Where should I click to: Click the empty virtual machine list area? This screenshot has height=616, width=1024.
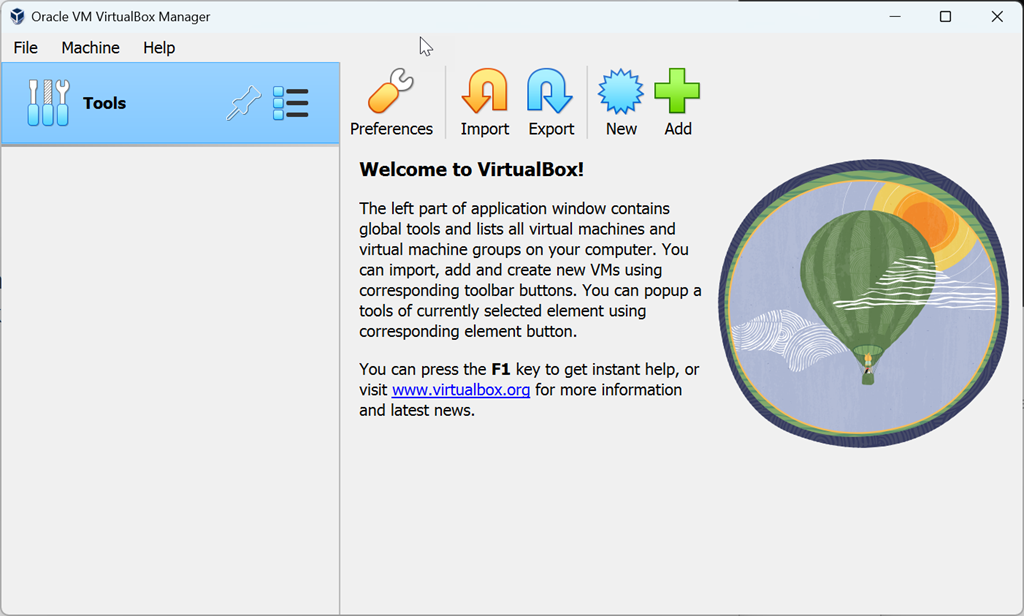coord(170,380)
